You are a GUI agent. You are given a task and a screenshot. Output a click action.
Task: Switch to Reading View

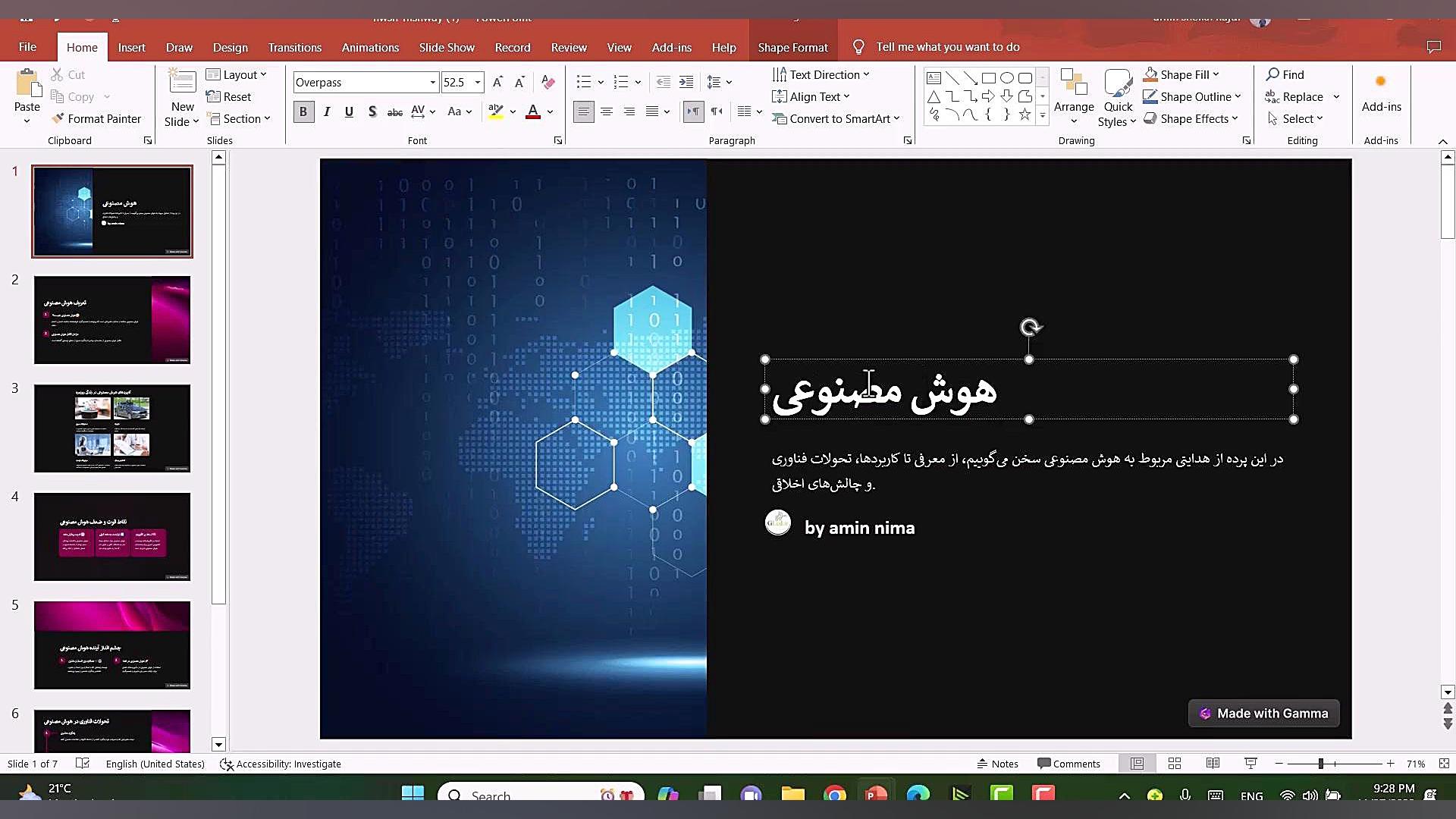point(1213,764)
